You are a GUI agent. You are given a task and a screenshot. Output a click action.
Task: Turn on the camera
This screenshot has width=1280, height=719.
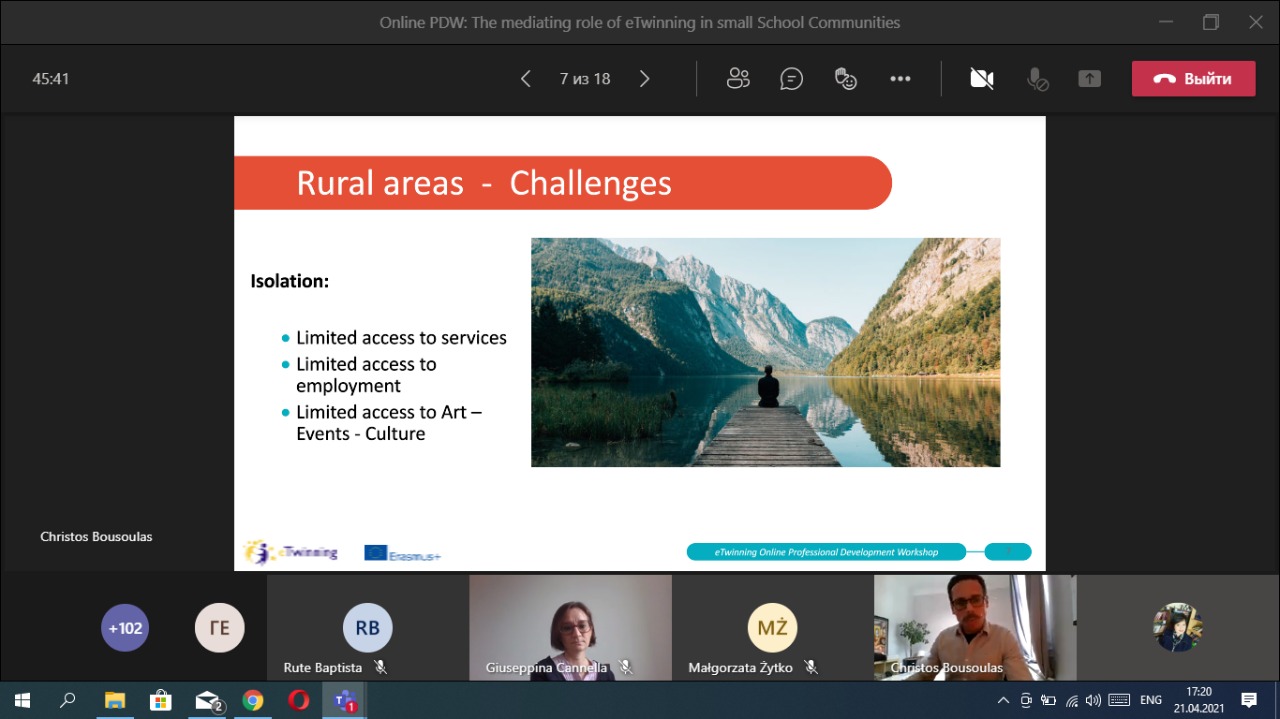pyautogui.click(x=981, y=79)
